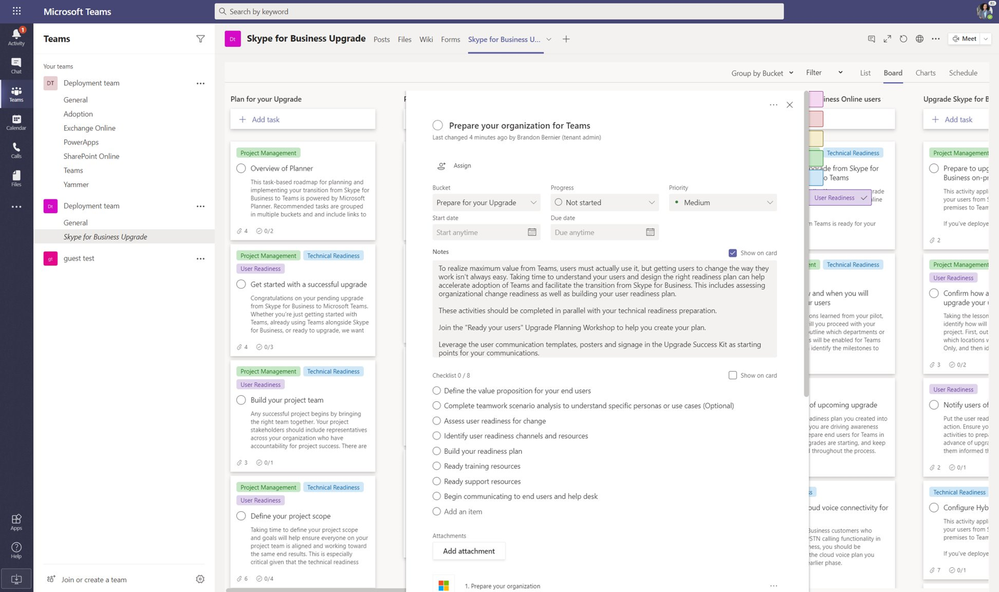
Task: Open the Calendar rail icon
Action: [x=16, y=122]
